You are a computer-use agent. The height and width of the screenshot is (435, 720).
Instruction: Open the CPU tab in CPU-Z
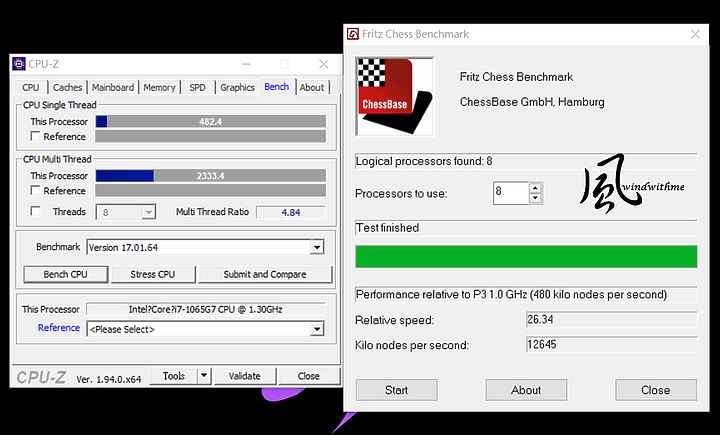(x=31, y=87)
